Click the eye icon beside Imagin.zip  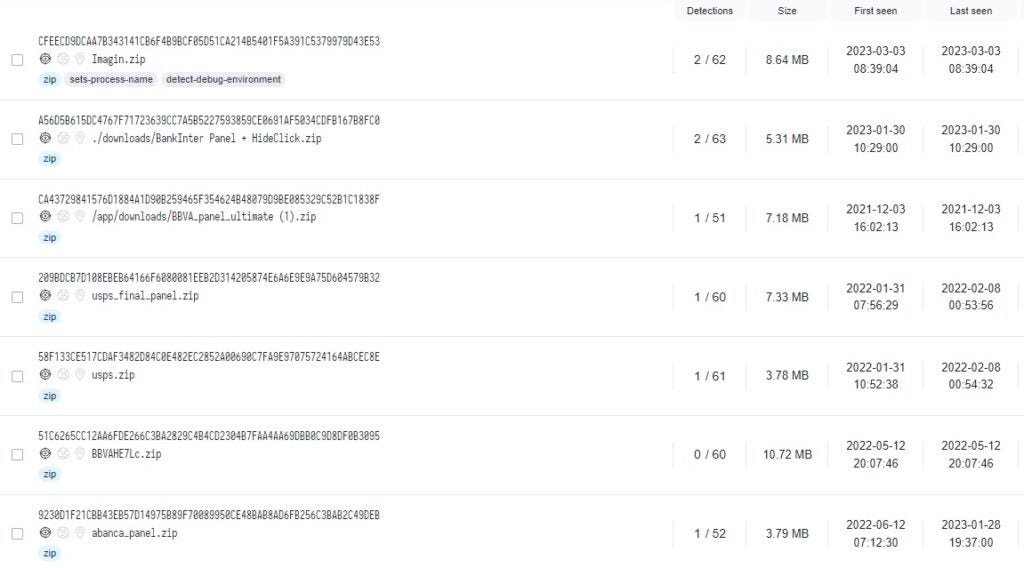pos(45,59)
